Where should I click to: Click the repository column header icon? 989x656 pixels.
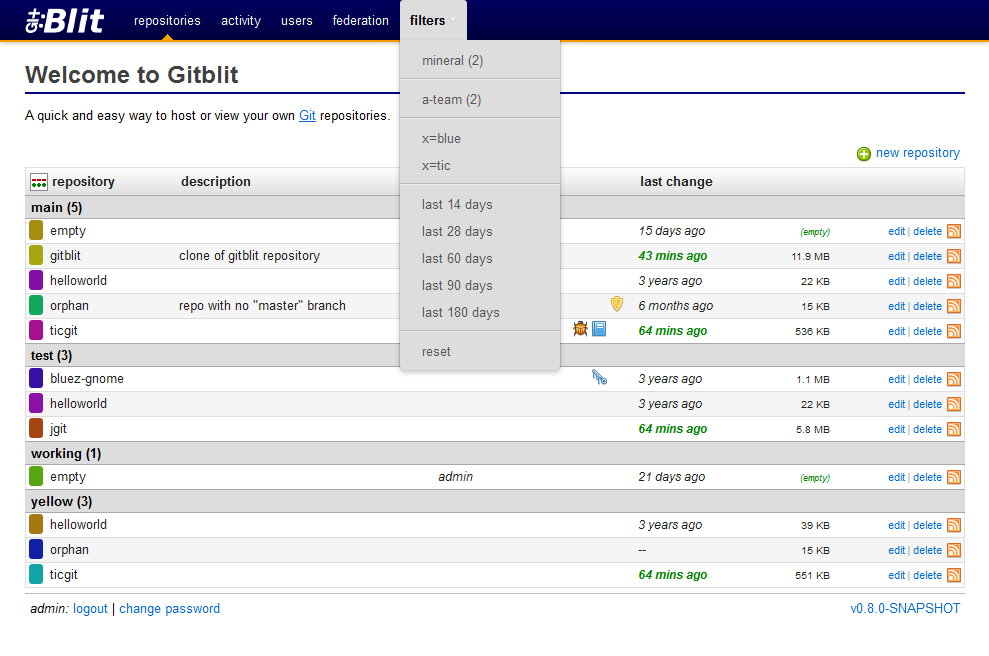[38, 182]
